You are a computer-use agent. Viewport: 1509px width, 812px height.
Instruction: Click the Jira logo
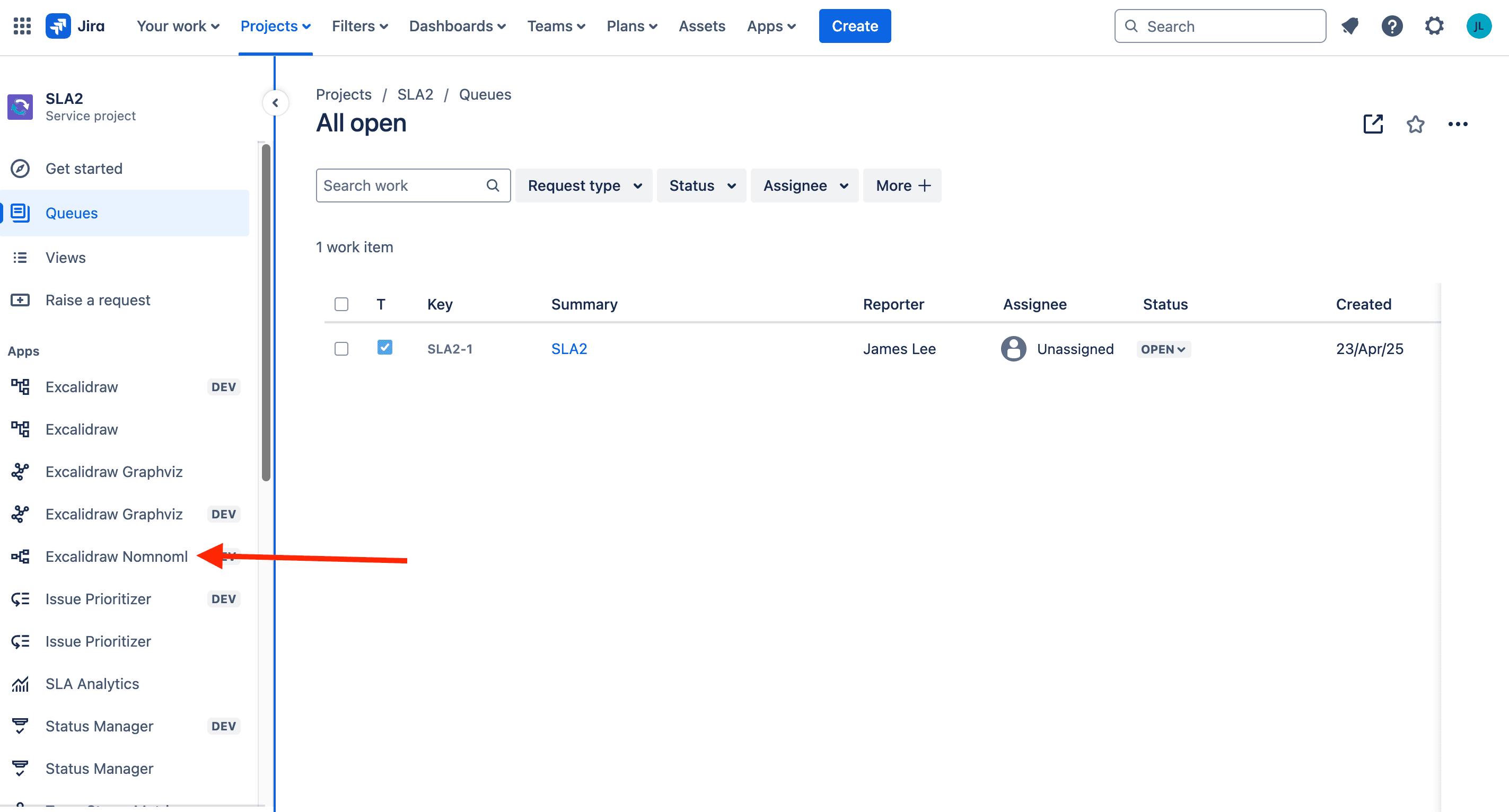point(76,26)
